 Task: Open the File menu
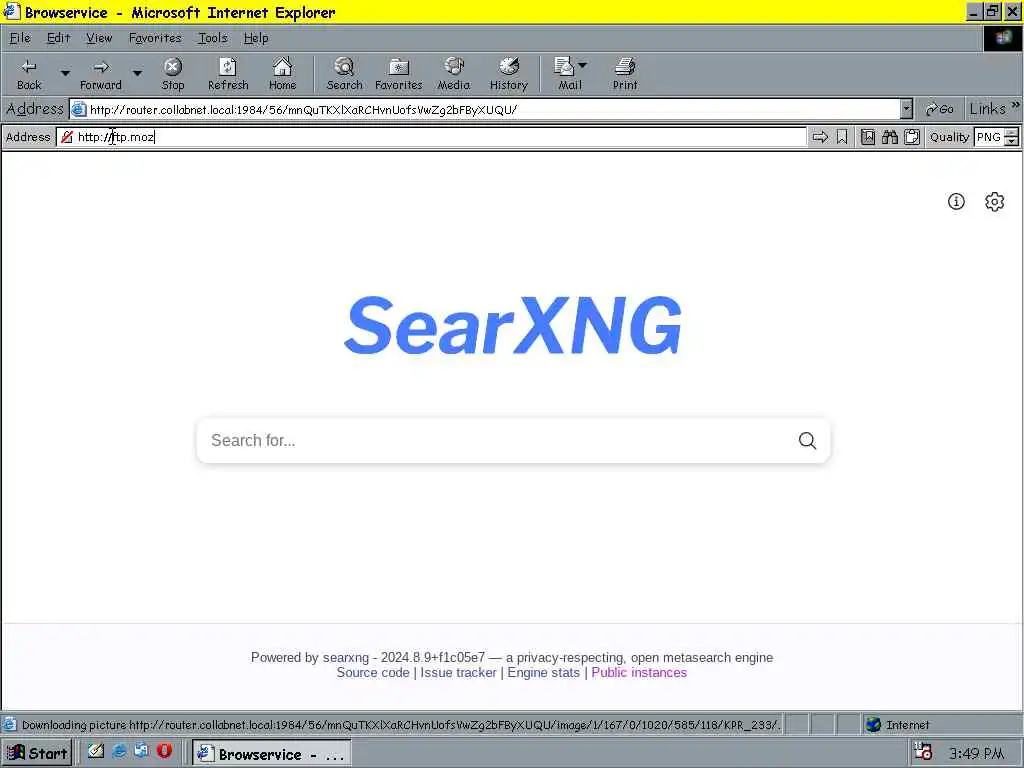coord(20,38)
